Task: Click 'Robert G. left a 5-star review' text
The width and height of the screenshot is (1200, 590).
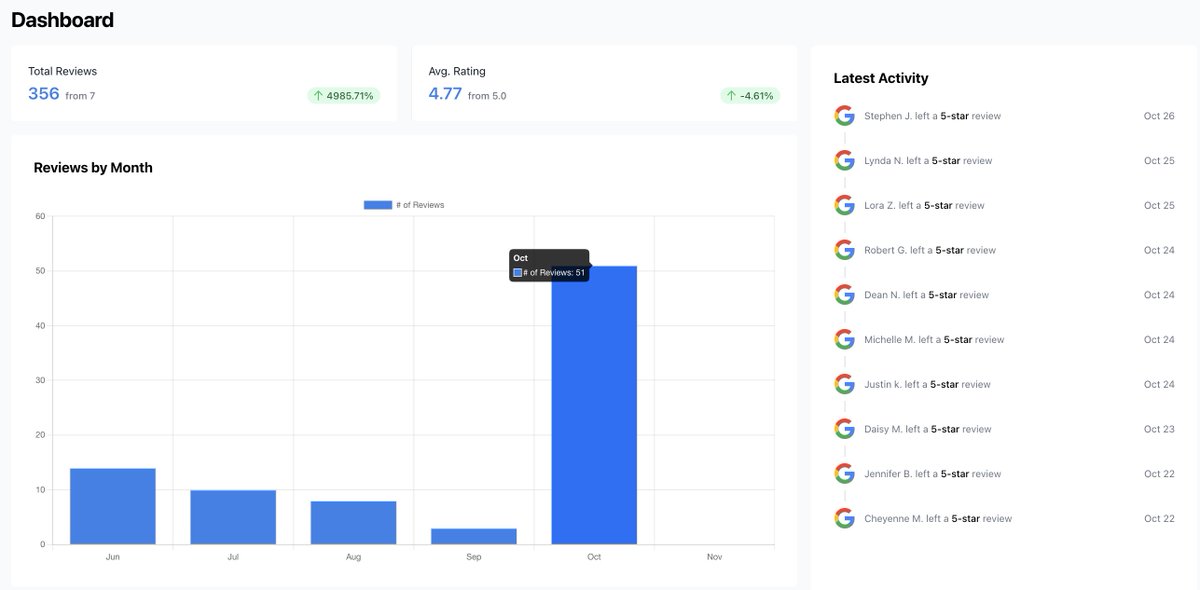Action: [x=930, y=250]
